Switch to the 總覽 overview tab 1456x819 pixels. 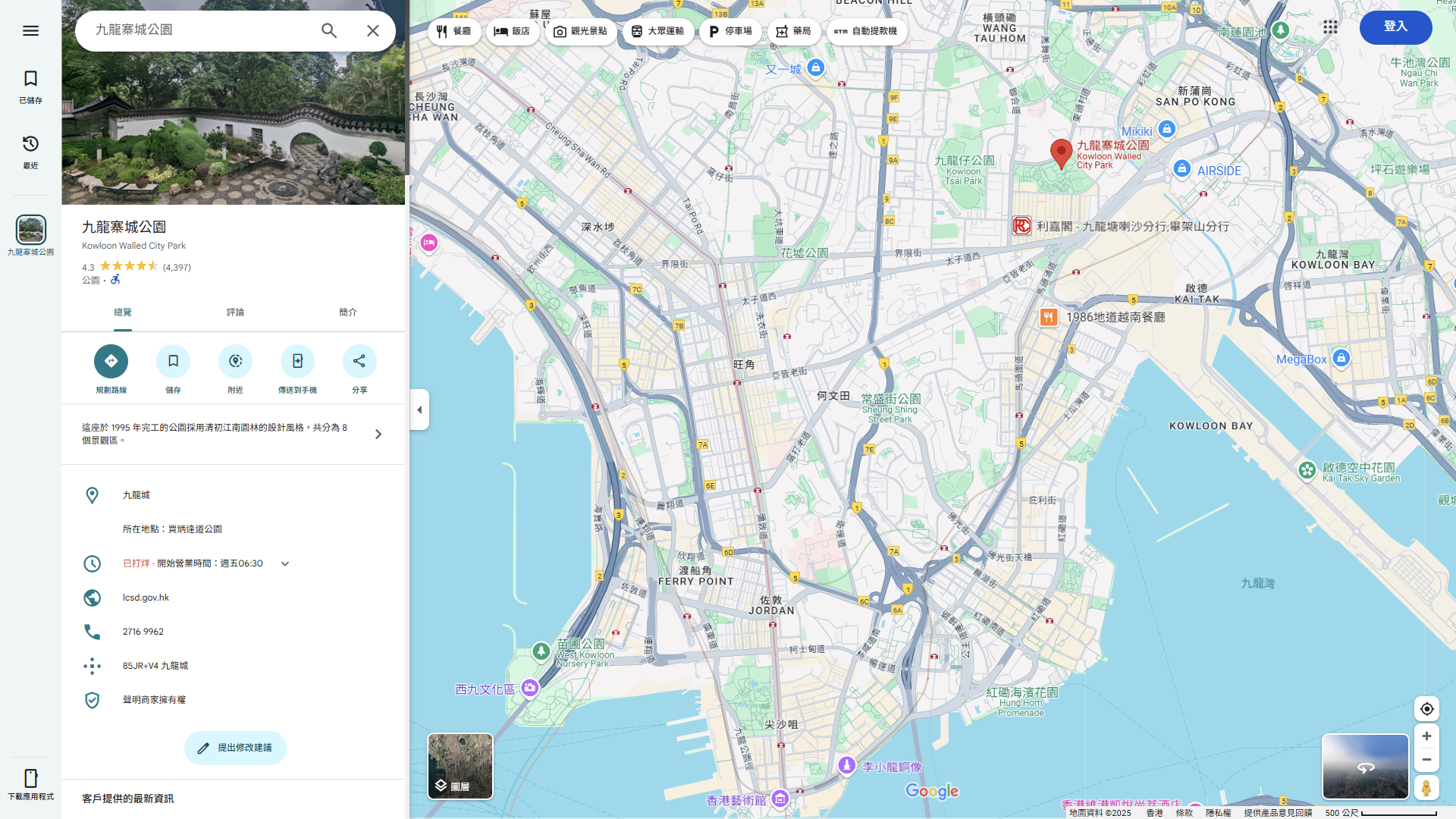pyautogui.click(x=123, y=312)
